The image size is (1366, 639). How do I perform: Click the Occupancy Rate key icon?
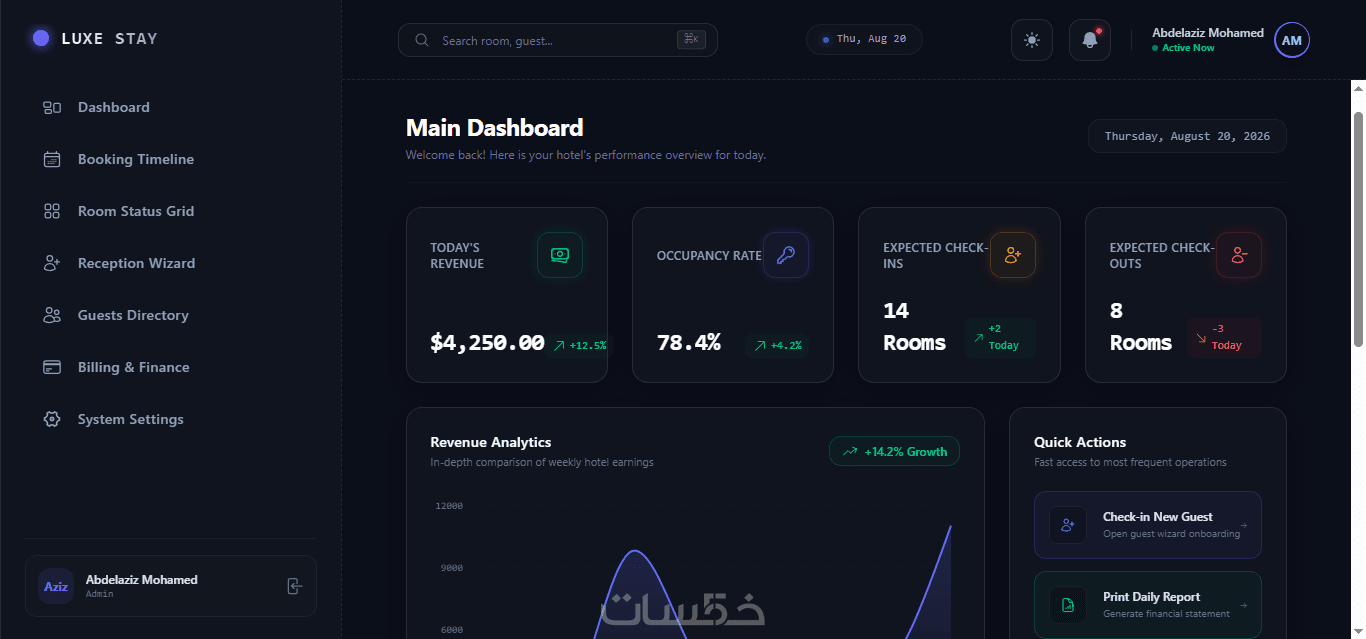[x=786, y=255]
